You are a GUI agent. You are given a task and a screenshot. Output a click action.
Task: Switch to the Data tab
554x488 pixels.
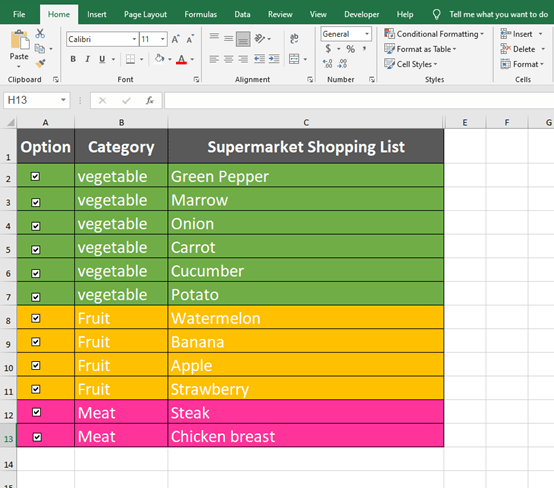click(x=242, y=14)
